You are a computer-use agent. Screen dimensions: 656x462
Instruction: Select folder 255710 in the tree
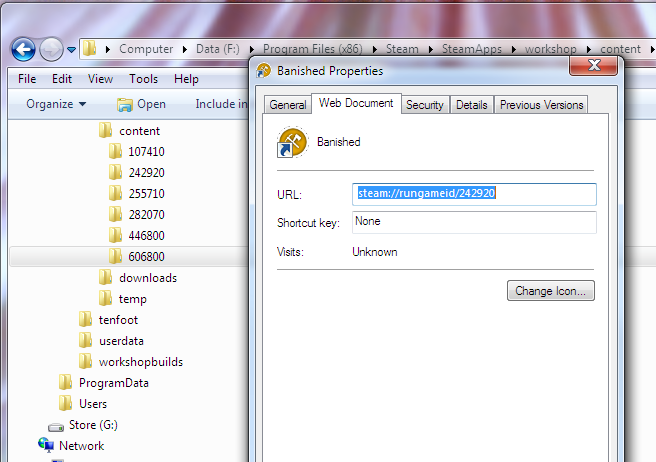tap(146, 193)
